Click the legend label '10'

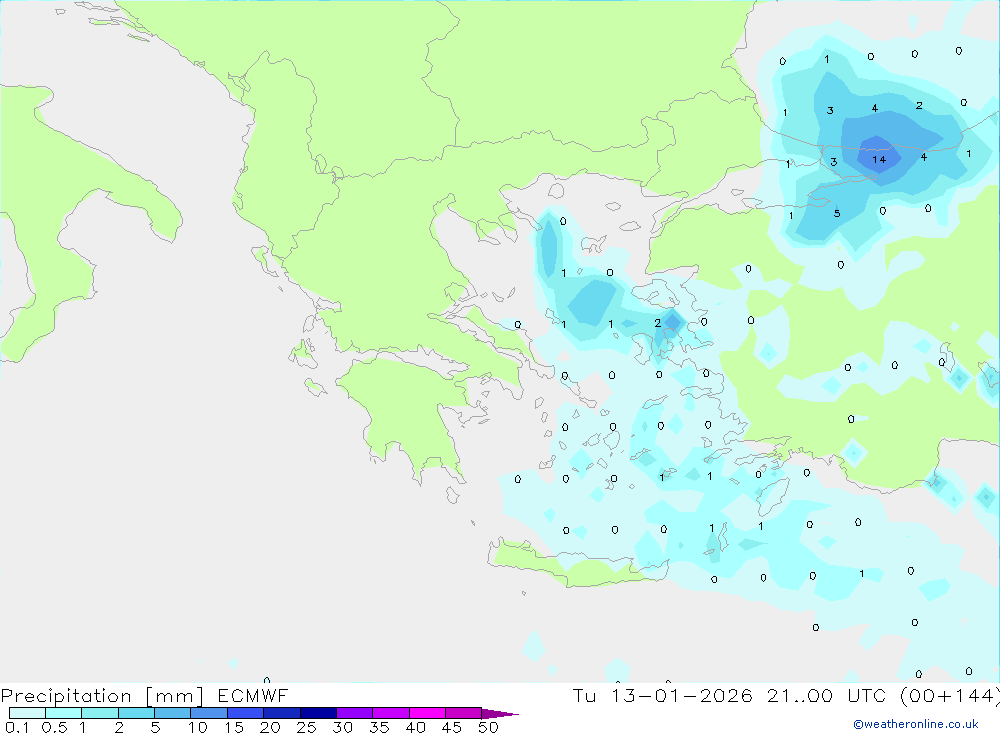click(x=198, y=727)
